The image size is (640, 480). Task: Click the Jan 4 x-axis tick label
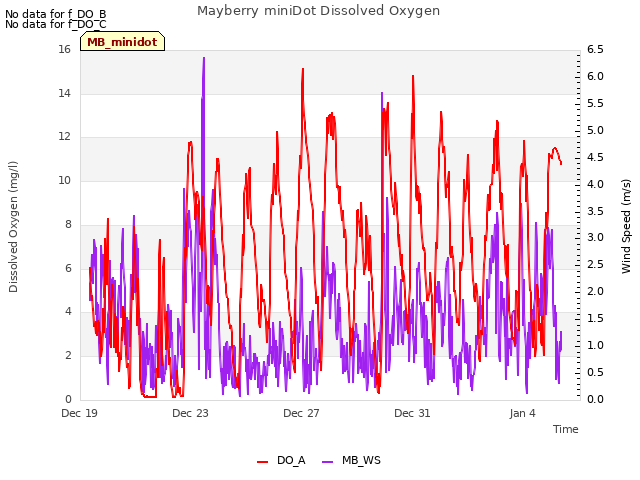[x=522, y=413]
